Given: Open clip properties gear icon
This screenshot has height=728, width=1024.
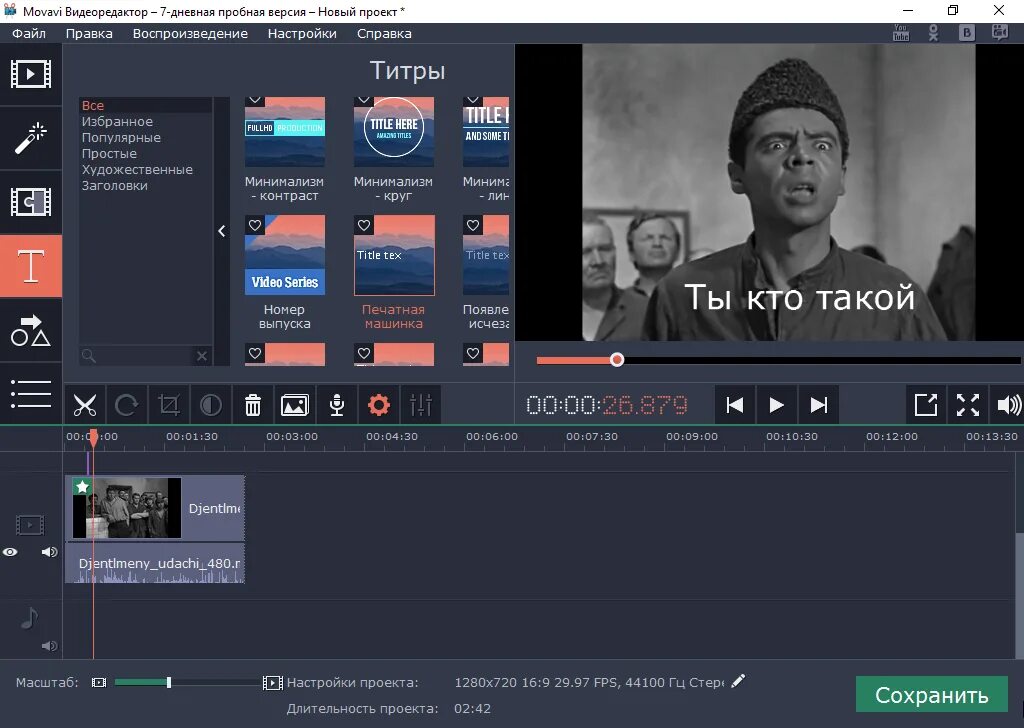Looking at the screenshot, I should pos(379,405).
